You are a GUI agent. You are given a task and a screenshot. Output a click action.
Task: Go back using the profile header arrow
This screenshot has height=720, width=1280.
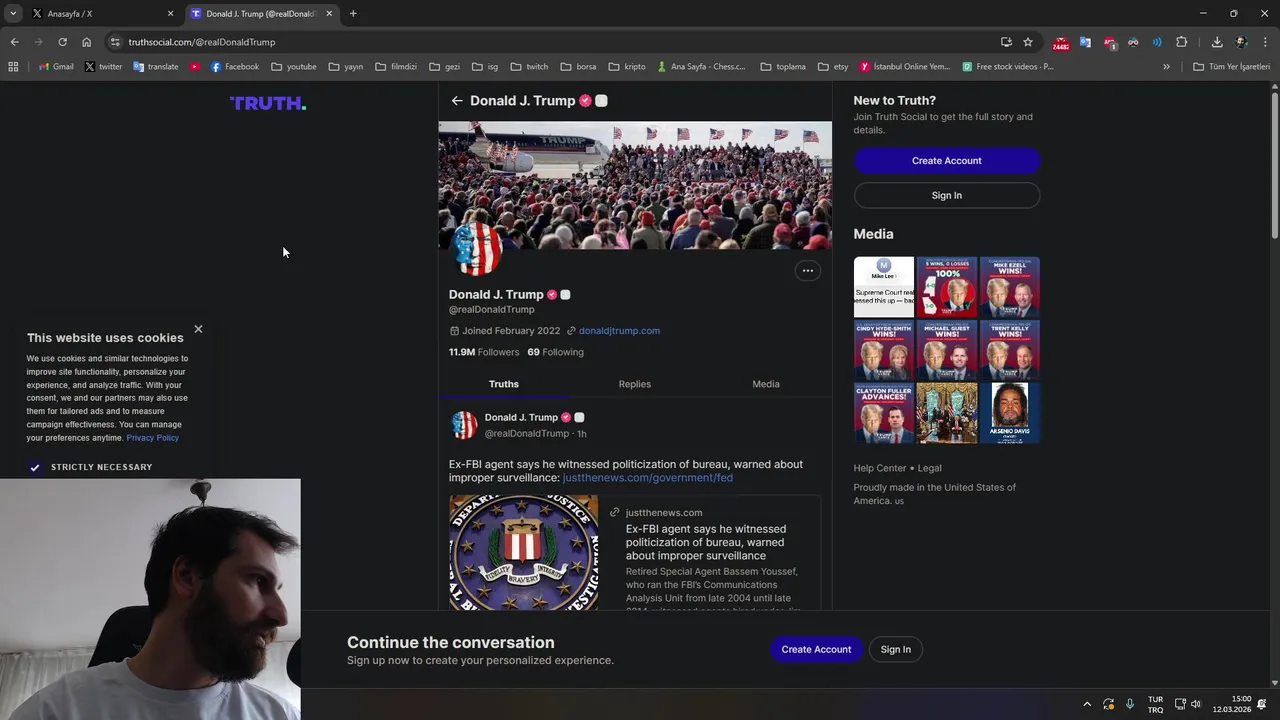(x=457, y=101)
